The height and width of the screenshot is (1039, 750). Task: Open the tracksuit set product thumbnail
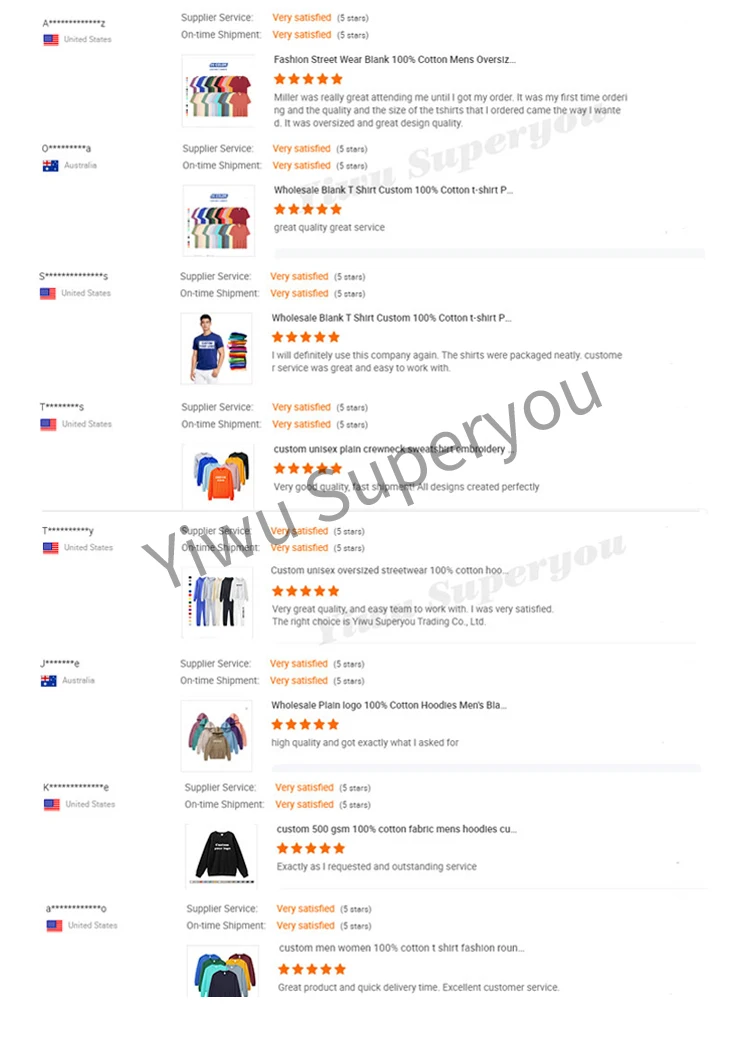coord(217,602)
